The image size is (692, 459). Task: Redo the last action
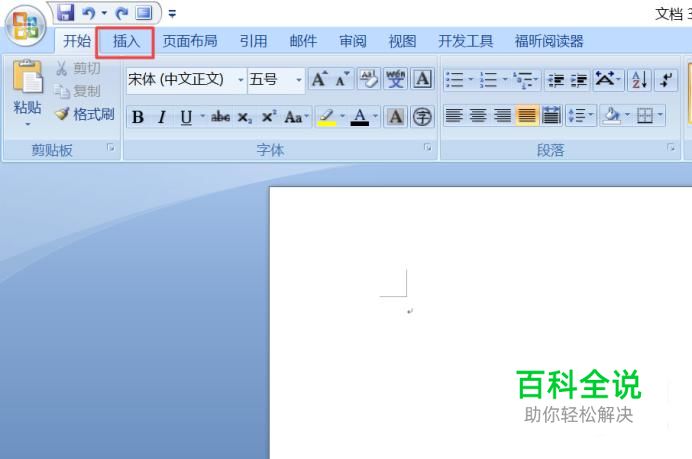click(x=121, y=13)
